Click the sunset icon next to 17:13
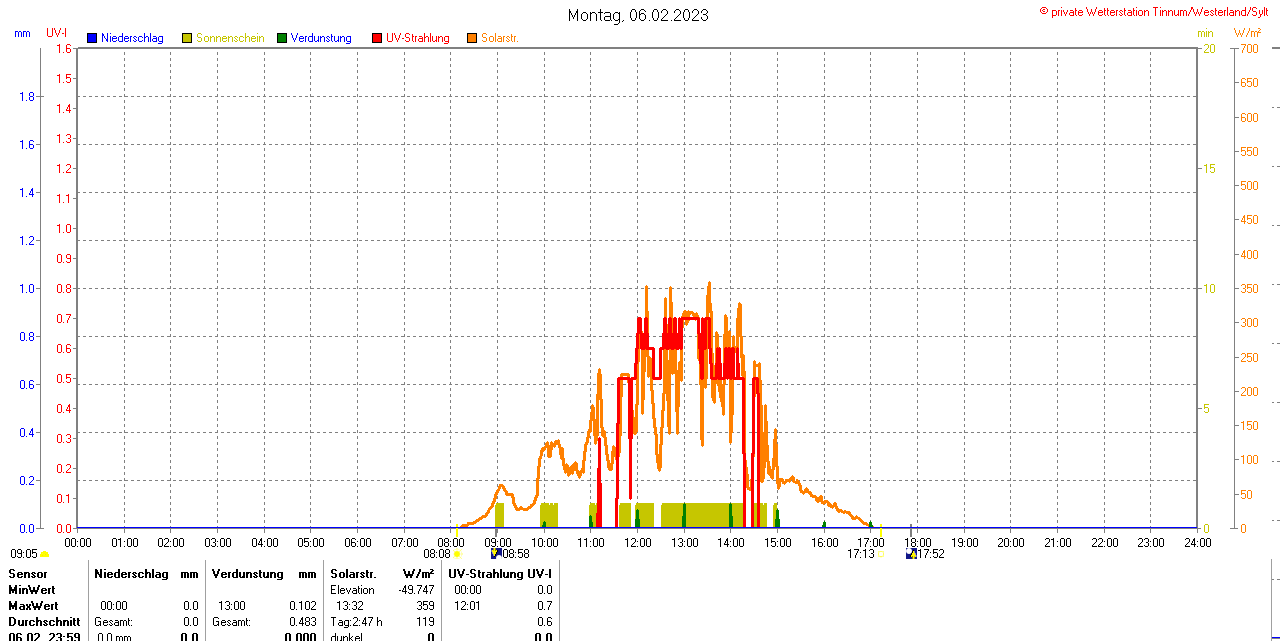Screen dimensions: 1280x641 (x=880, y=554)
